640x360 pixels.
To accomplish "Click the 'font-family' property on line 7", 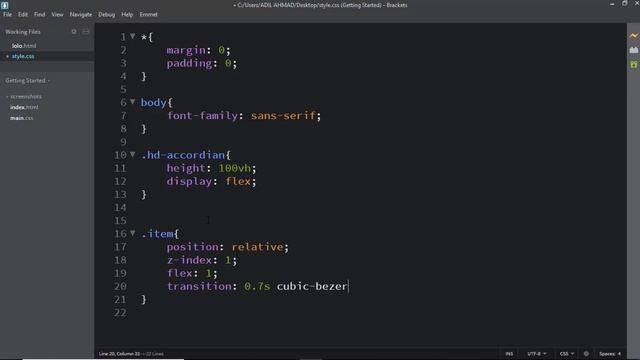I will 202,116.
